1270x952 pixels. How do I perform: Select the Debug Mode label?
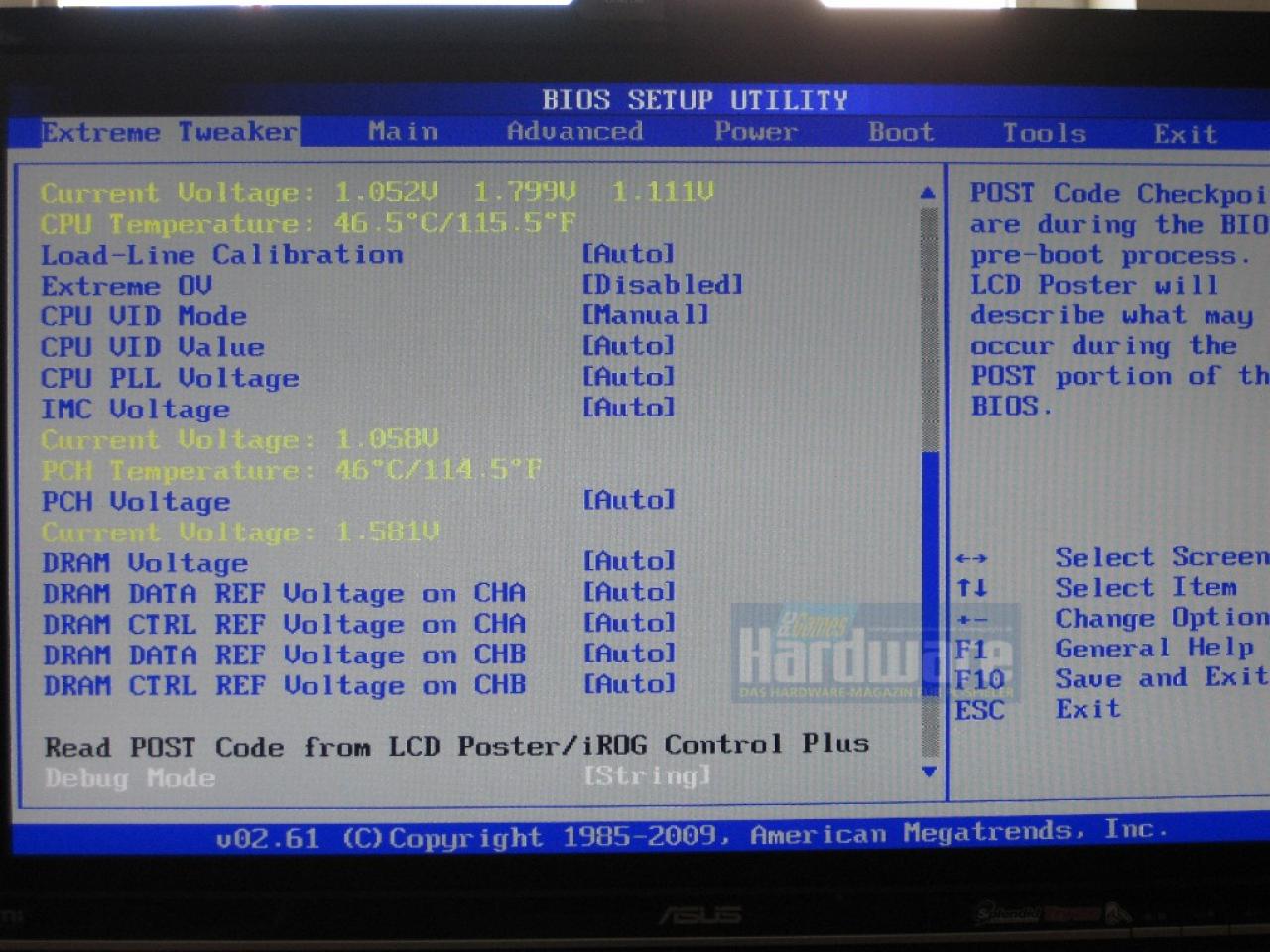click(129, 777)
